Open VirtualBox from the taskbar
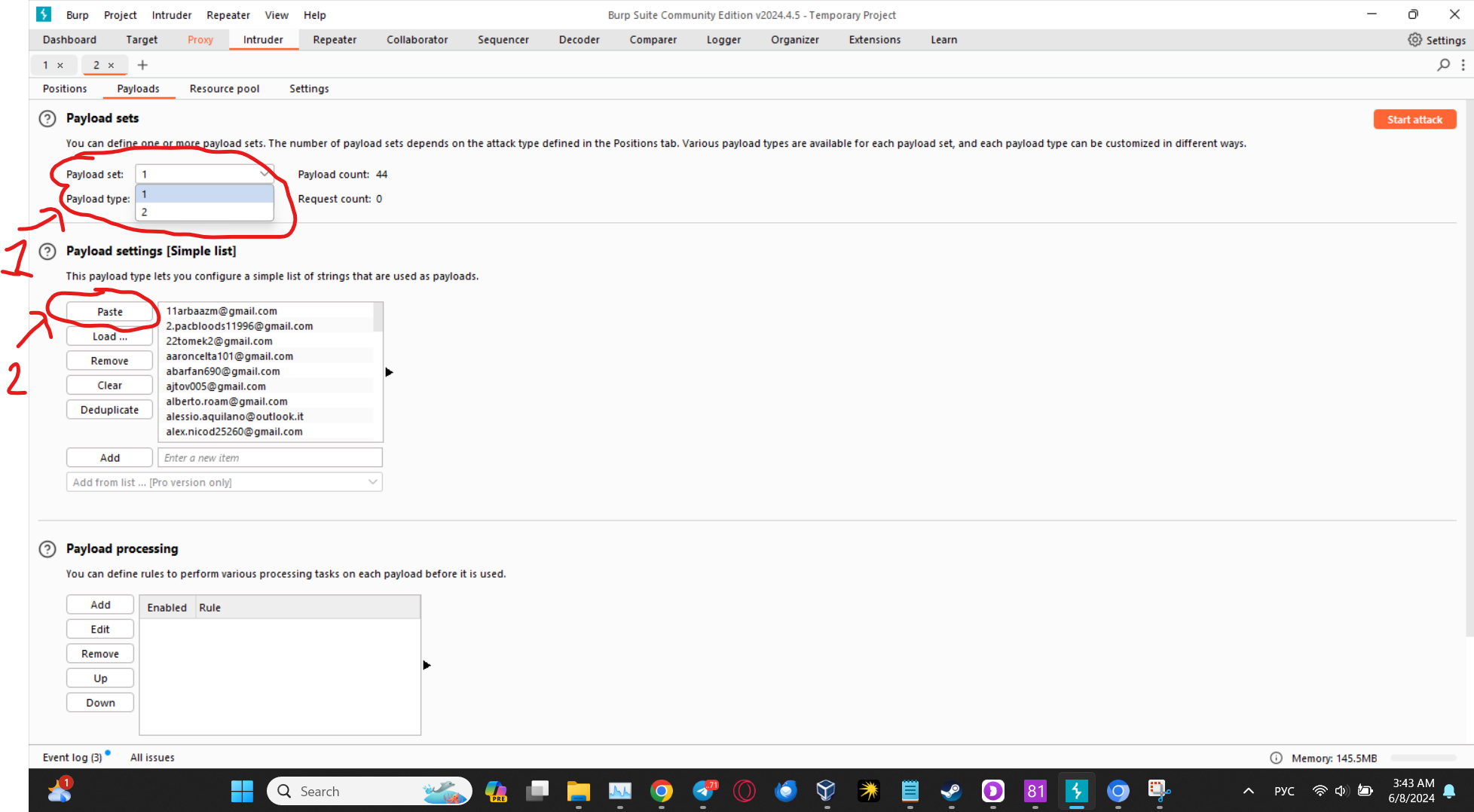The width and height of the screenshot is (1474, 812). [827, 791]
